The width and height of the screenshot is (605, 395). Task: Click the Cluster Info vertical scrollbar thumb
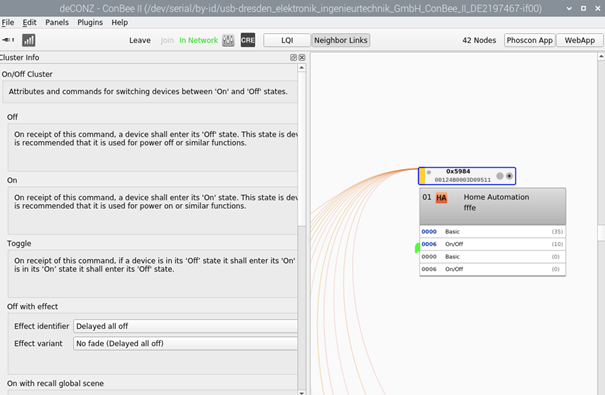coord(302,149)
